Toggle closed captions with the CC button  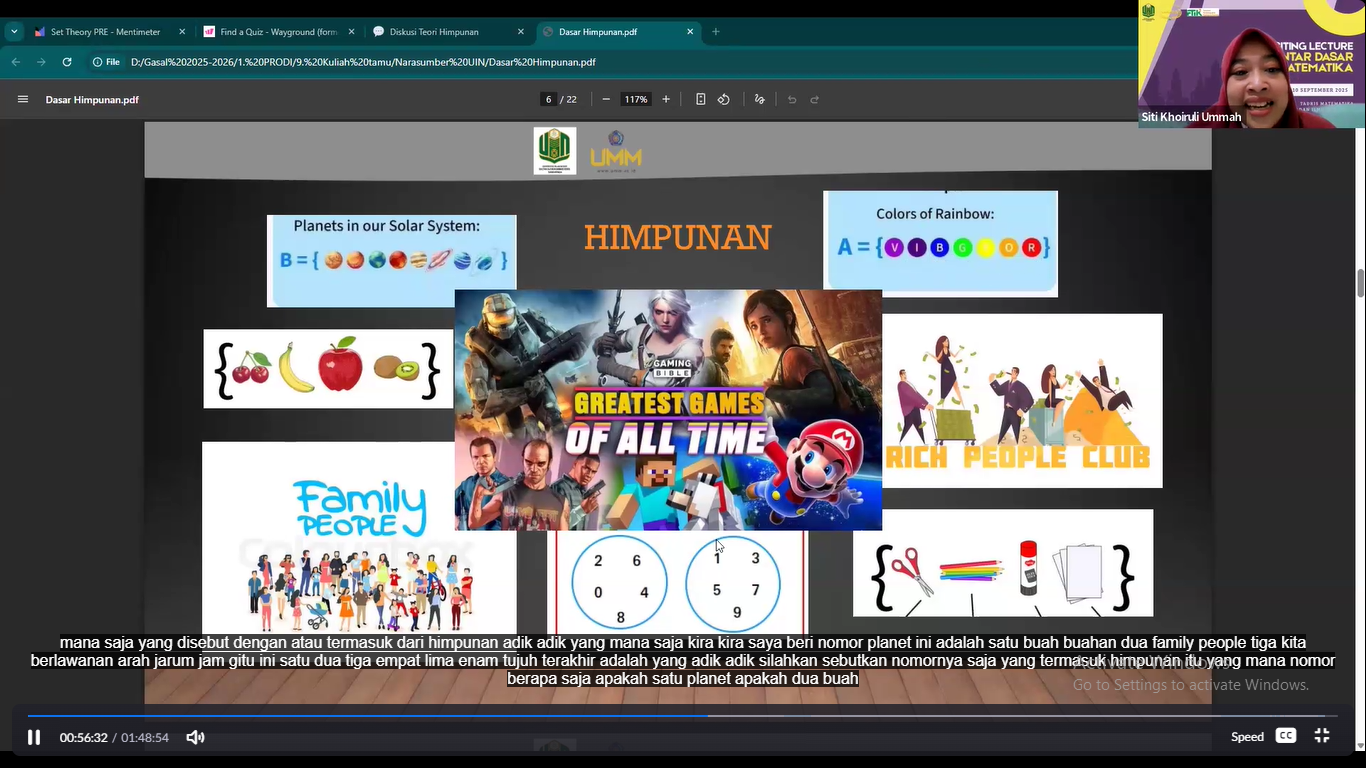[x=1286, y=736]
